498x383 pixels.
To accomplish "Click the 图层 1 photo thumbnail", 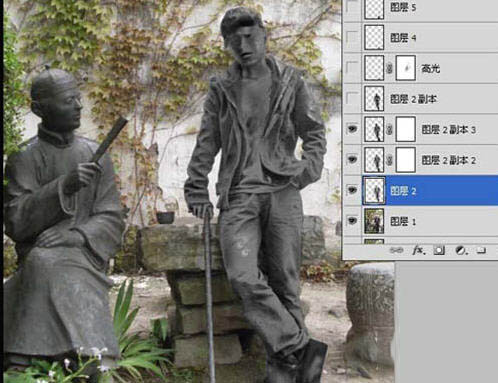I will (374, 221).
